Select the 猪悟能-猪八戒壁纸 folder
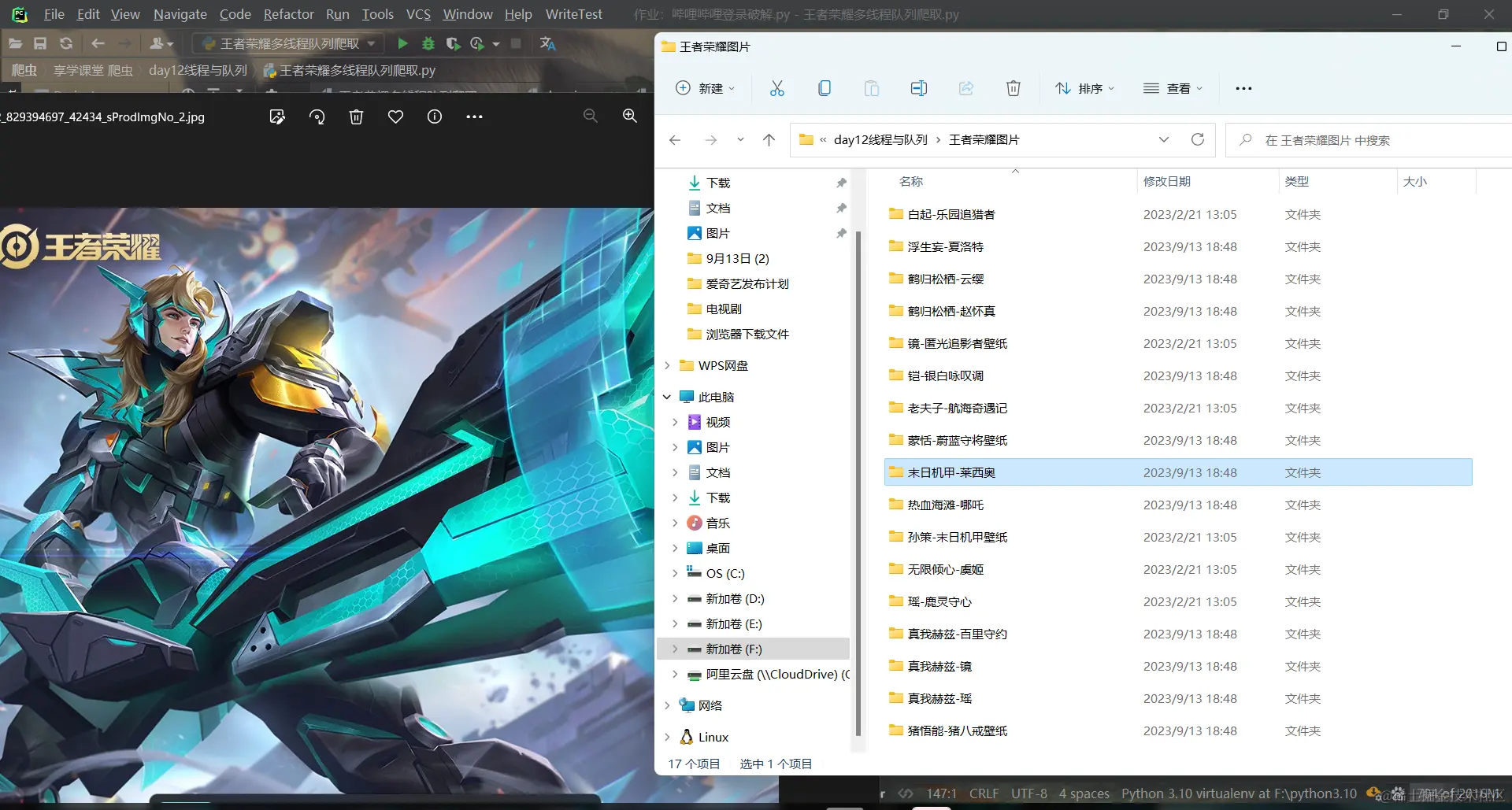 tap(1178, 730)
